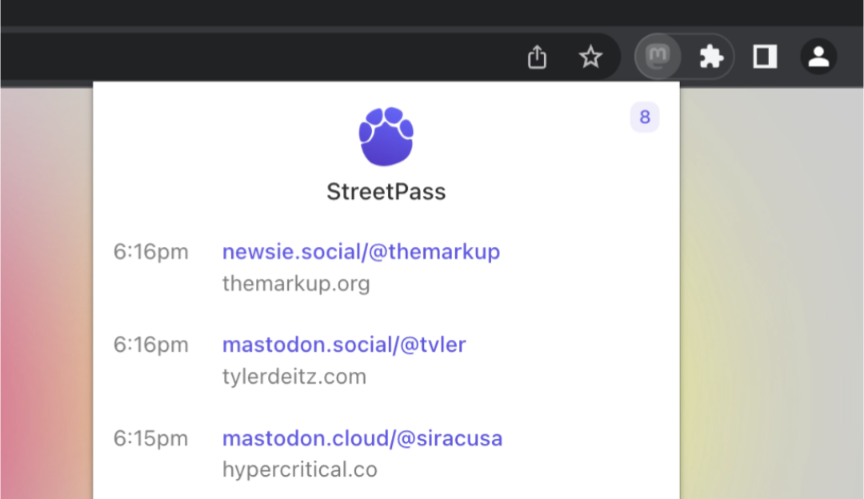Screen dimensions: 864x499
Task: Click the 6:15pm timestamp beside mastodon.cloud
Action: click(150, 438)
